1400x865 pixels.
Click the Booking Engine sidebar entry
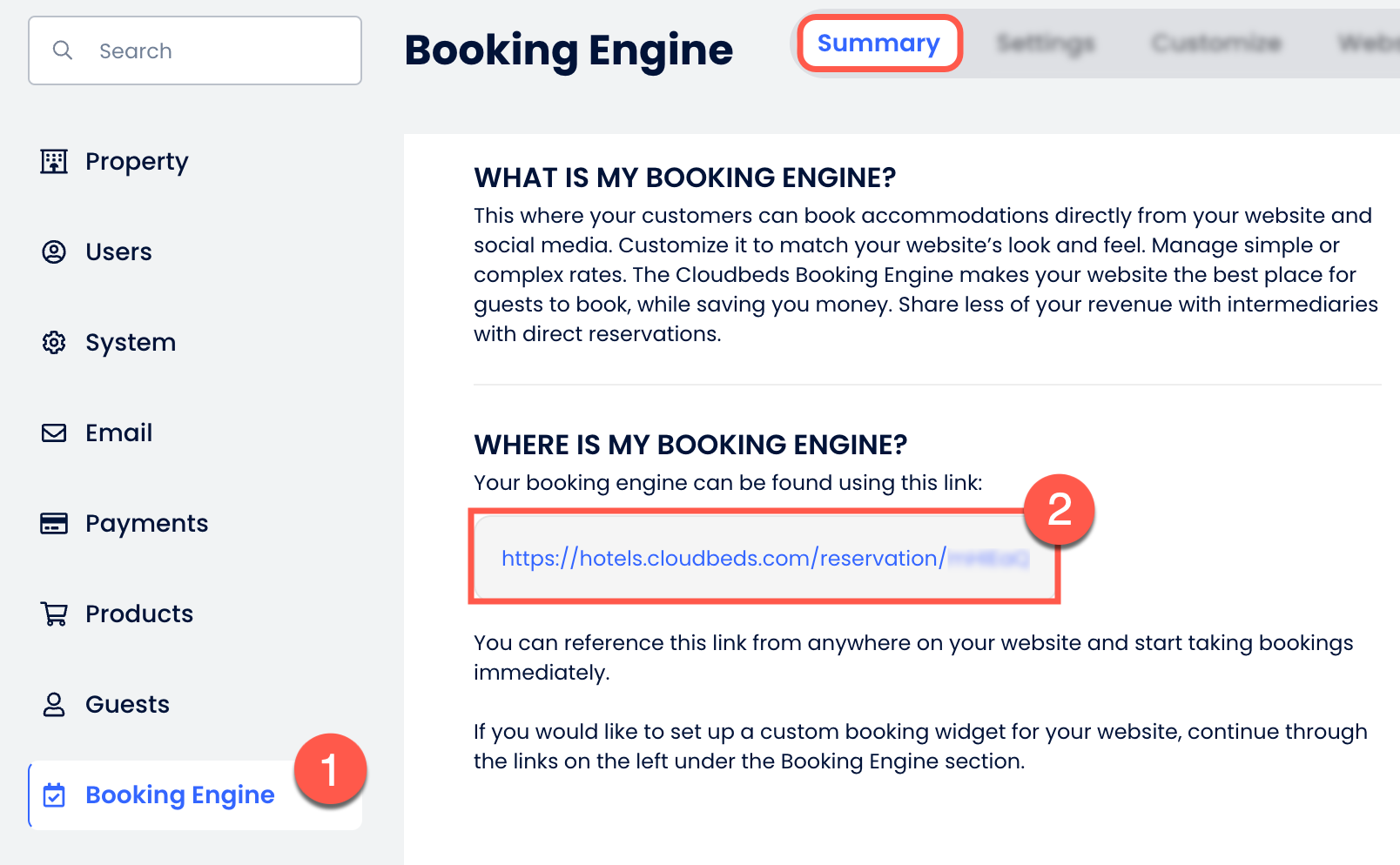[x=179, y=795]
